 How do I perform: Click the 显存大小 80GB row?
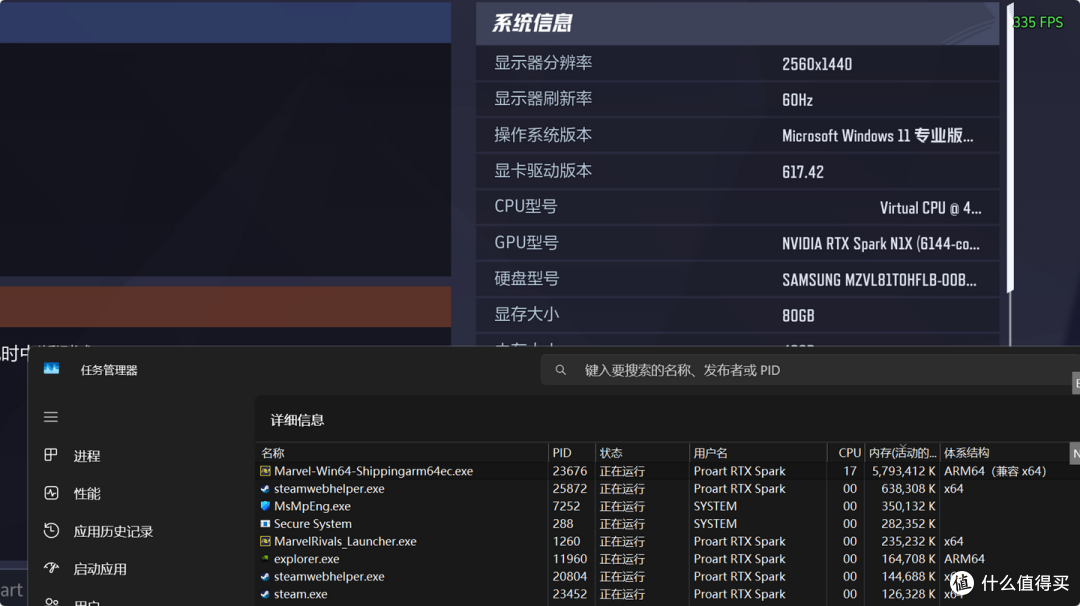[x=737, y=315]
